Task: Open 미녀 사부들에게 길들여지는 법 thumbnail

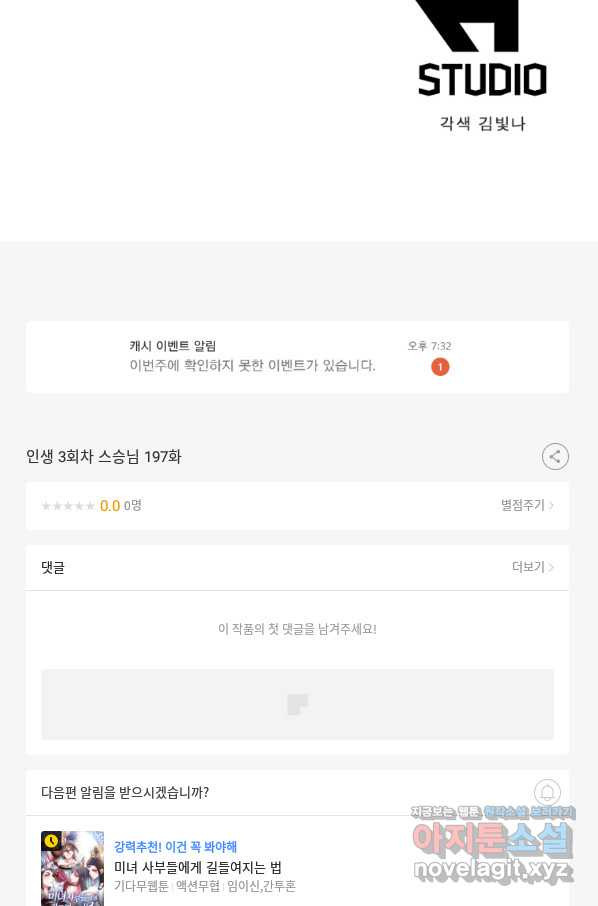Action: coord(73,868)
